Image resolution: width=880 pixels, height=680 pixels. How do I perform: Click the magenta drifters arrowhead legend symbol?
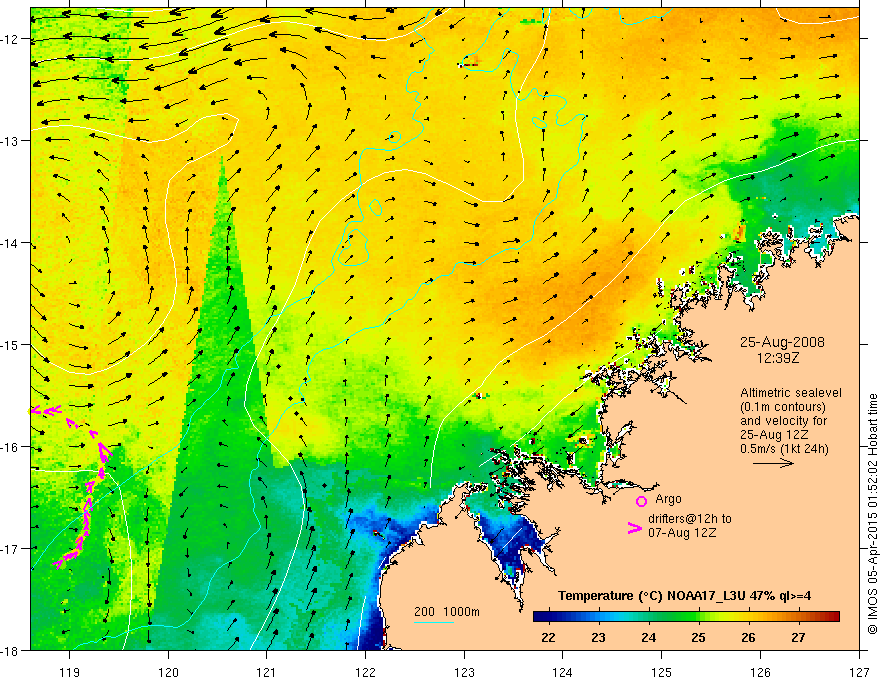click(635, 528)
